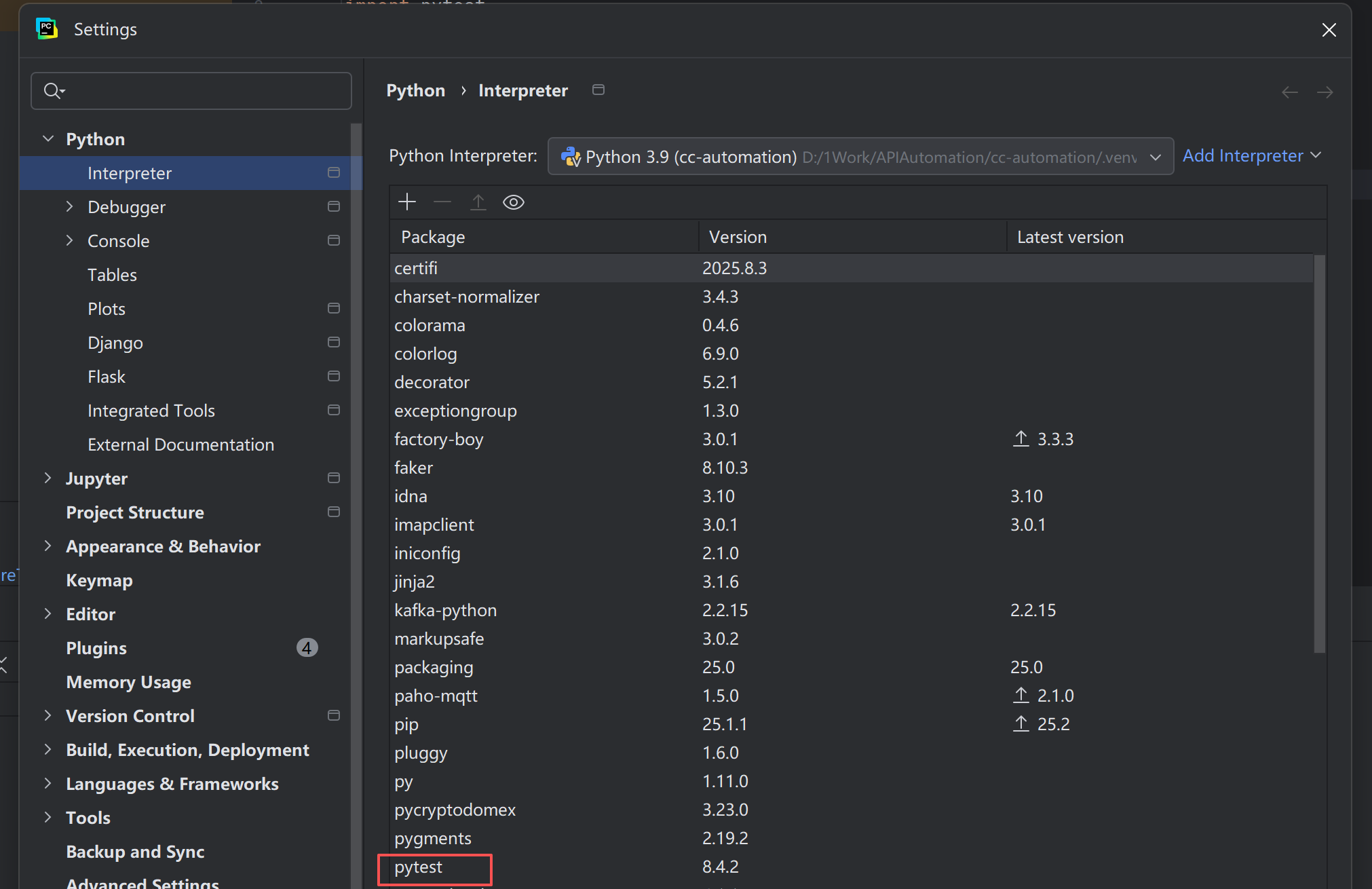Expand the Debugger settings node
This screenshot has height=889, width=1372.
(69, 206)
